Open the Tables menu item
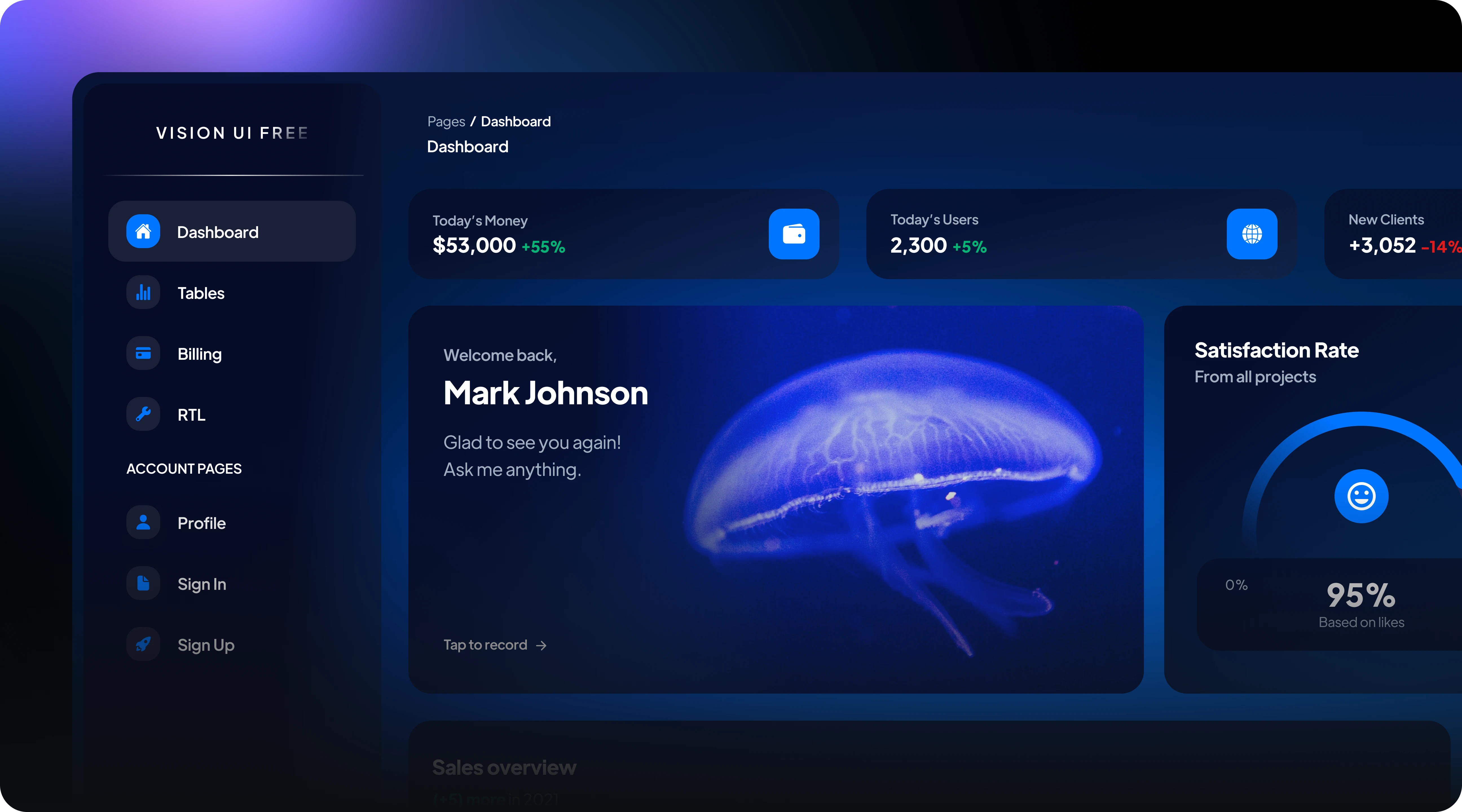This screenshot has height=812, width=1462. click(232, 293)
